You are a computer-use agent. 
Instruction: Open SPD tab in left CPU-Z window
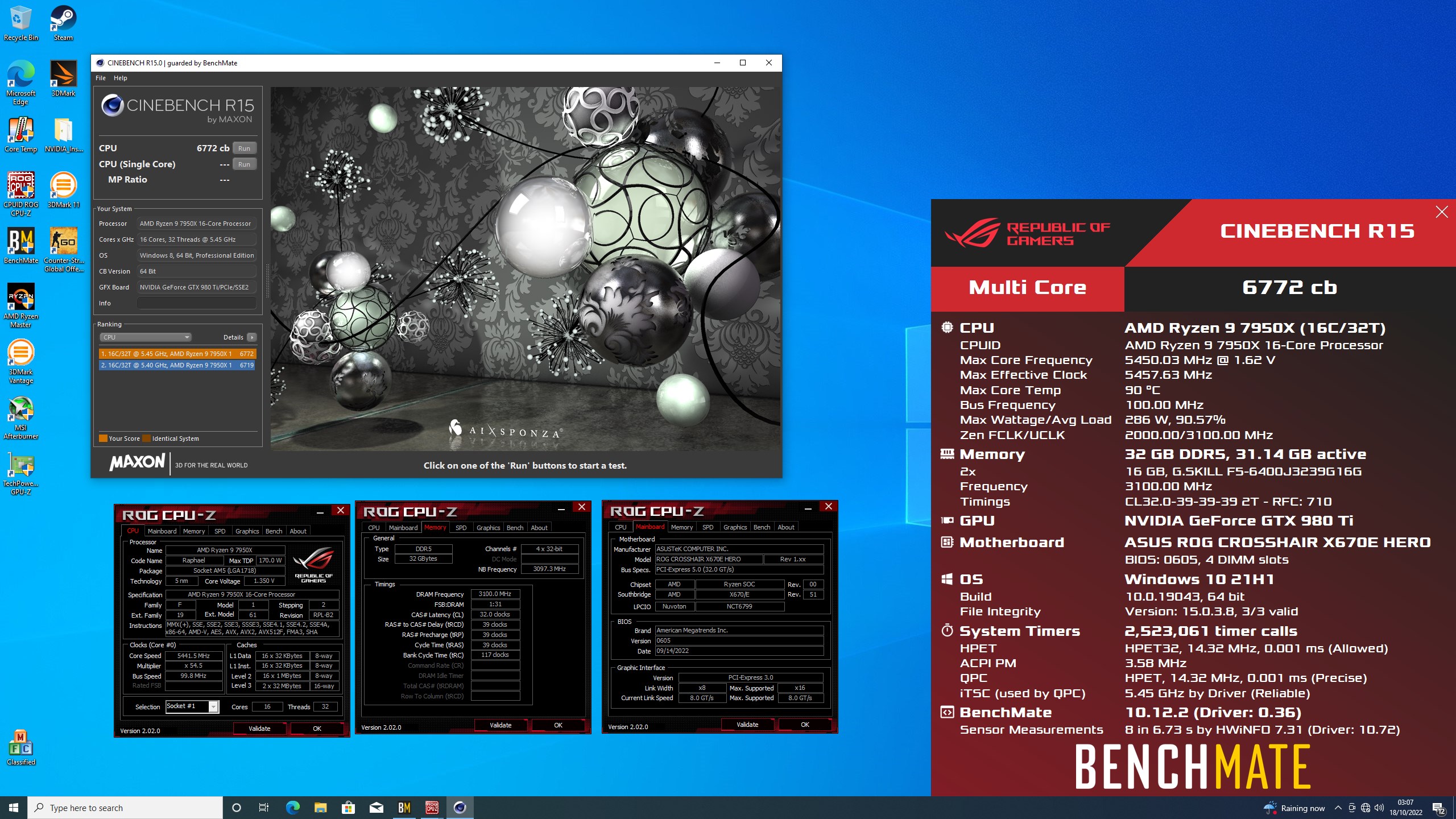pyautogui.click(x=220, y=531)
